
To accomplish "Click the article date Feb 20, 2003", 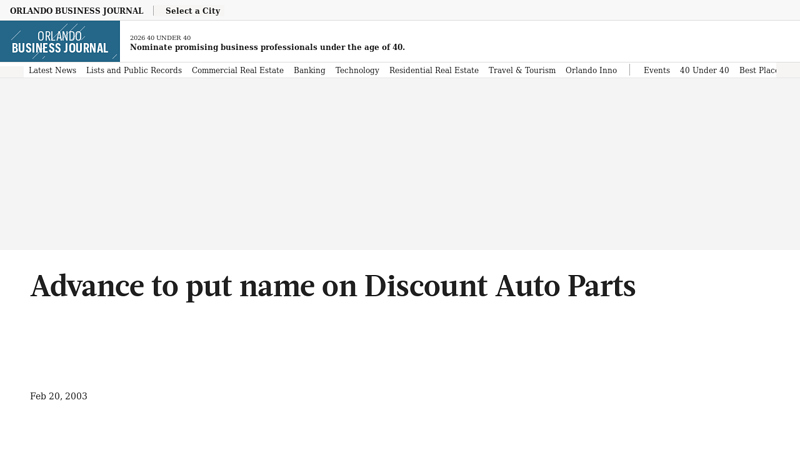I will point(59,396).
